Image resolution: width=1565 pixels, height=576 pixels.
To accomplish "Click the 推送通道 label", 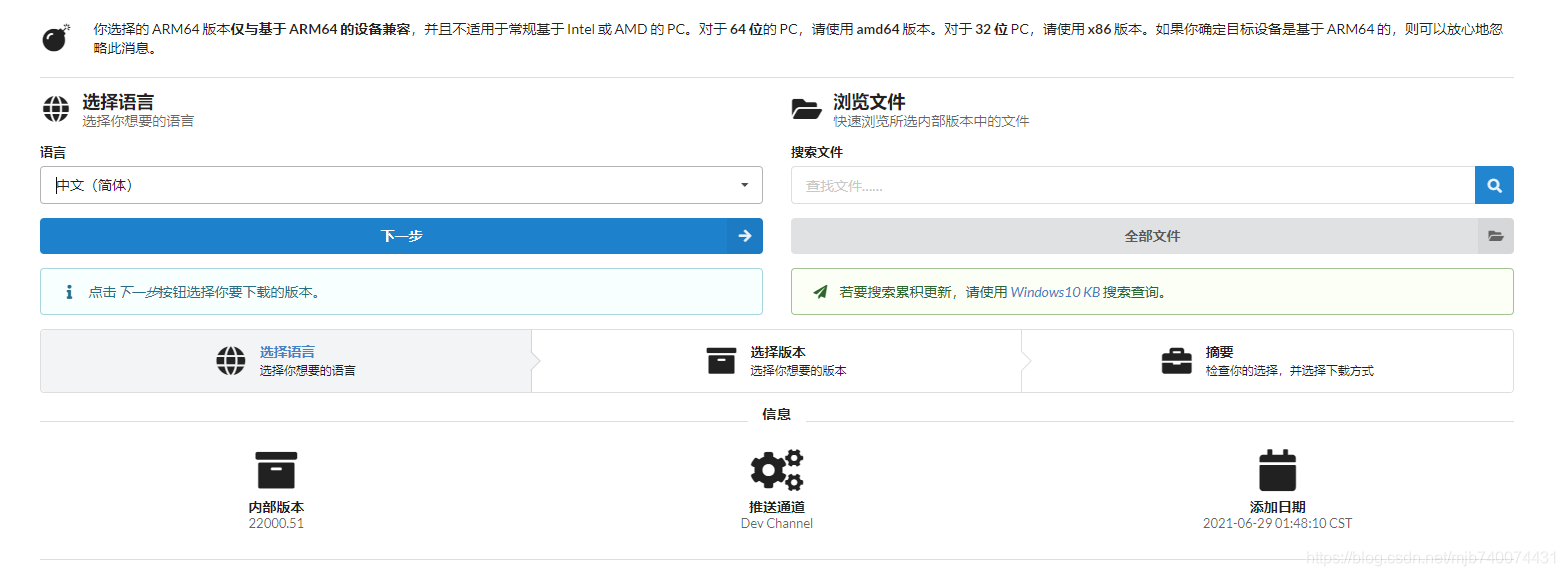I will pyautogui.click(x=777, y=507).
